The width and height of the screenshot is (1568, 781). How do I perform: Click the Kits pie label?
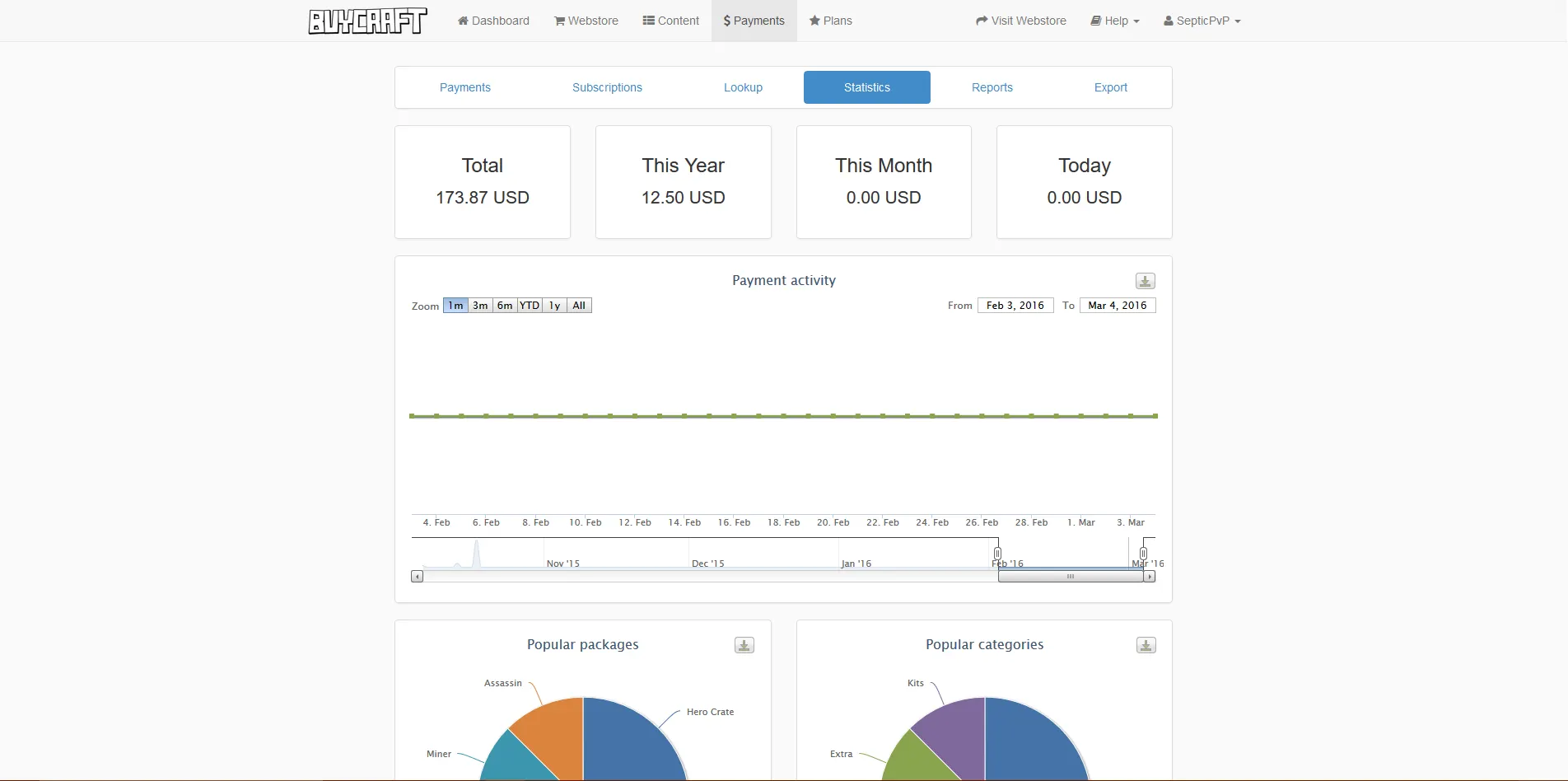(916, 683)
